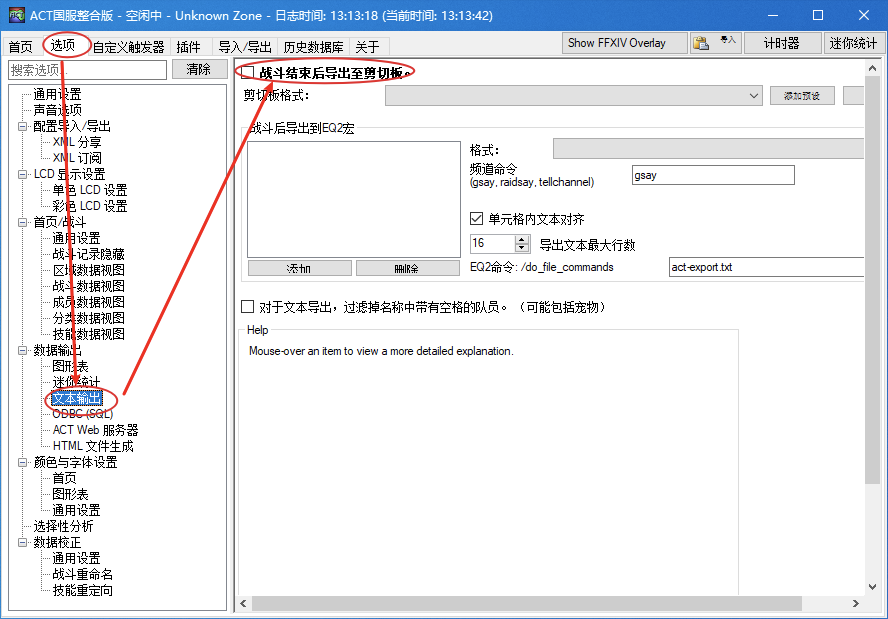Viewport: 888px width, 619px height.
Task: Click the 迷你统计 button
Action: pos(853,43)
